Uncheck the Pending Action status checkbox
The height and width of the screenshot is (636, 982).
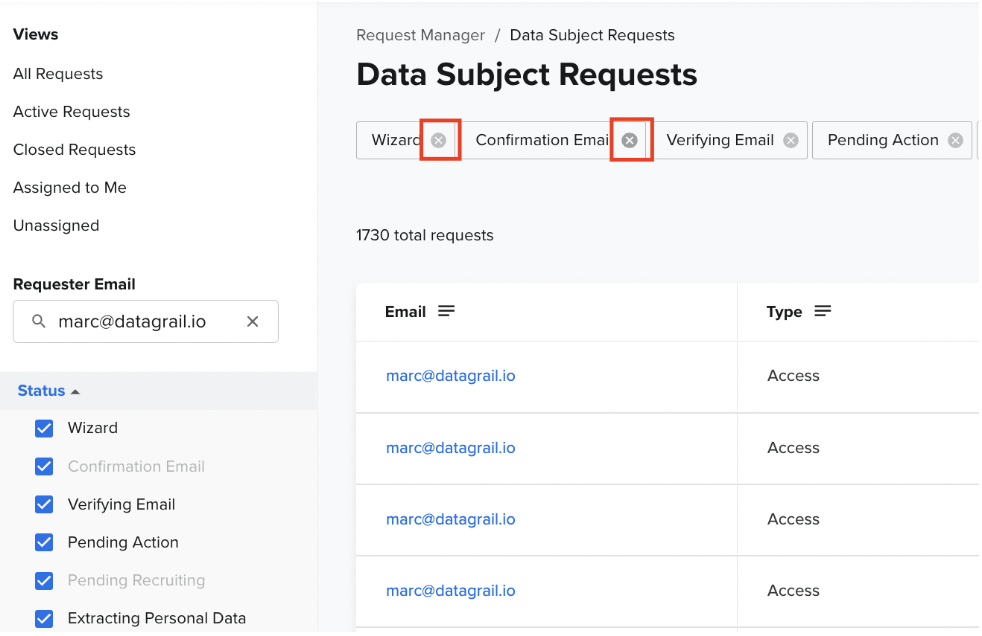tap(44, 543)
